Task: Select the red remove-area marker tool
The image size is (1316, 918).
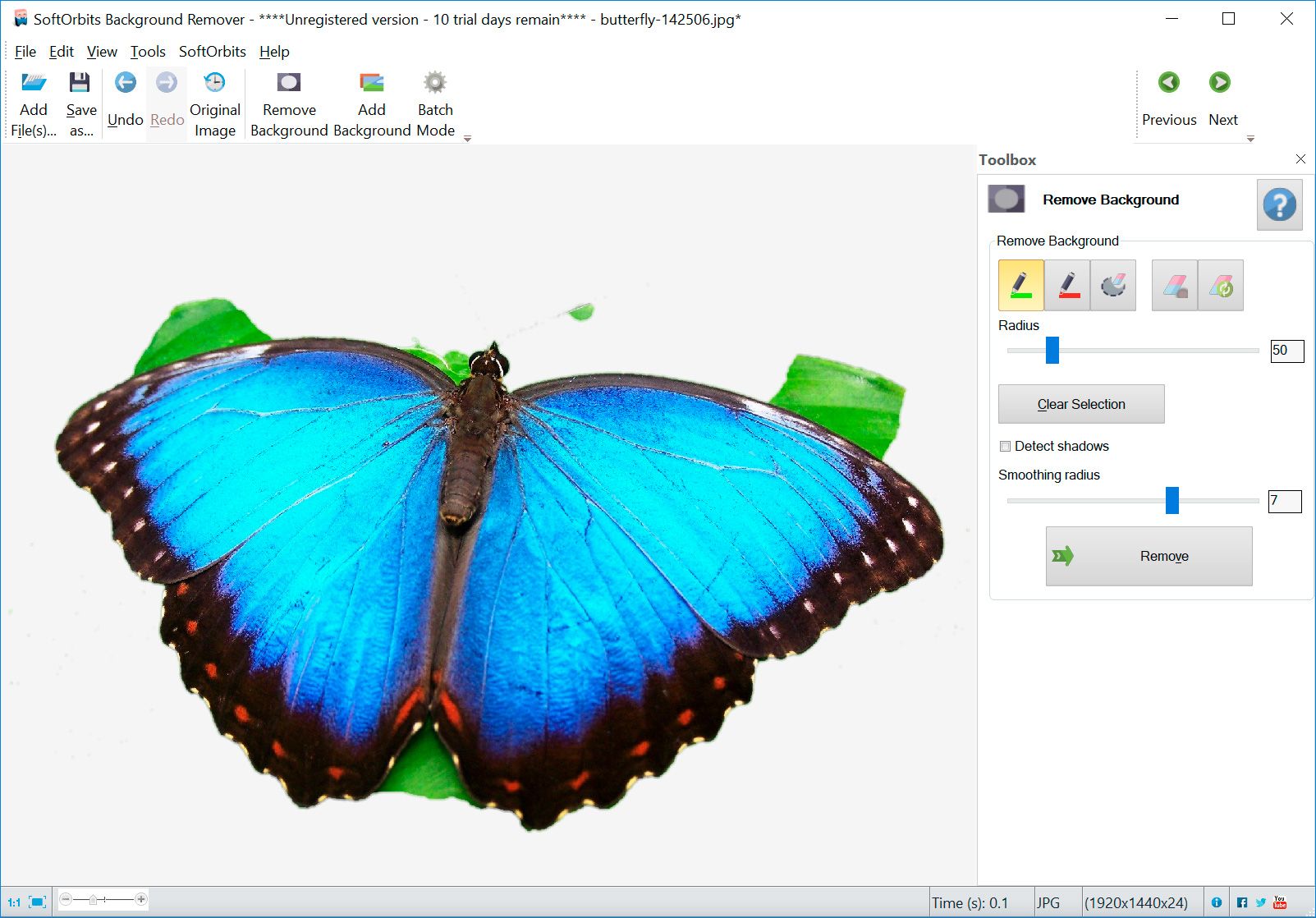Action: (1066, 285)
